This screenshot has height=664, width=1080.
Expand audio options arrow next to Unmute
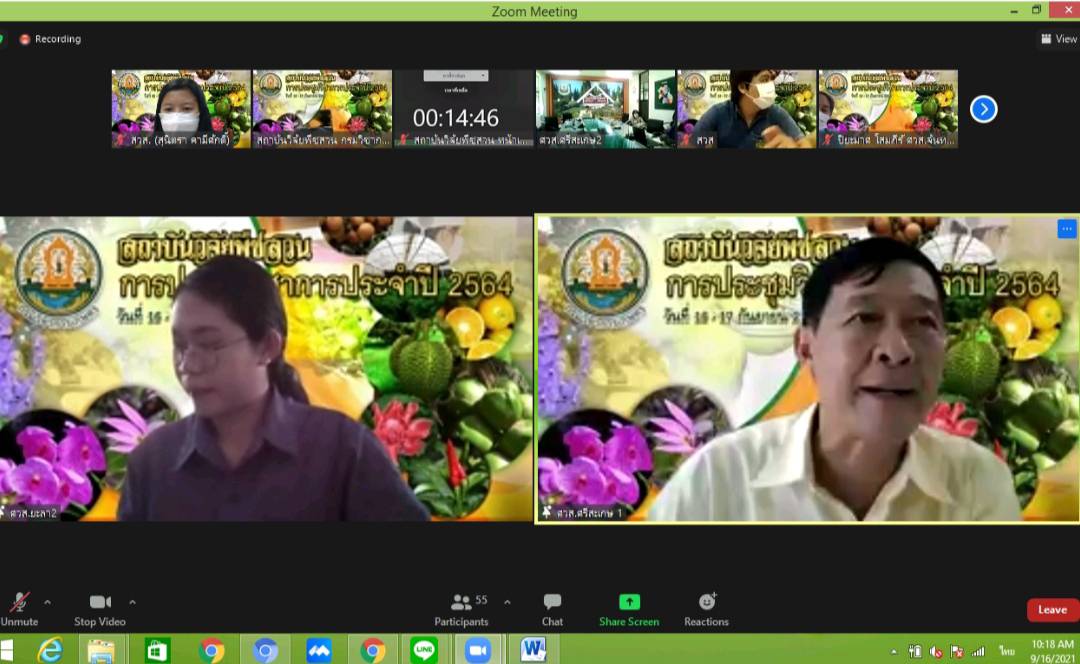(47, 602)
